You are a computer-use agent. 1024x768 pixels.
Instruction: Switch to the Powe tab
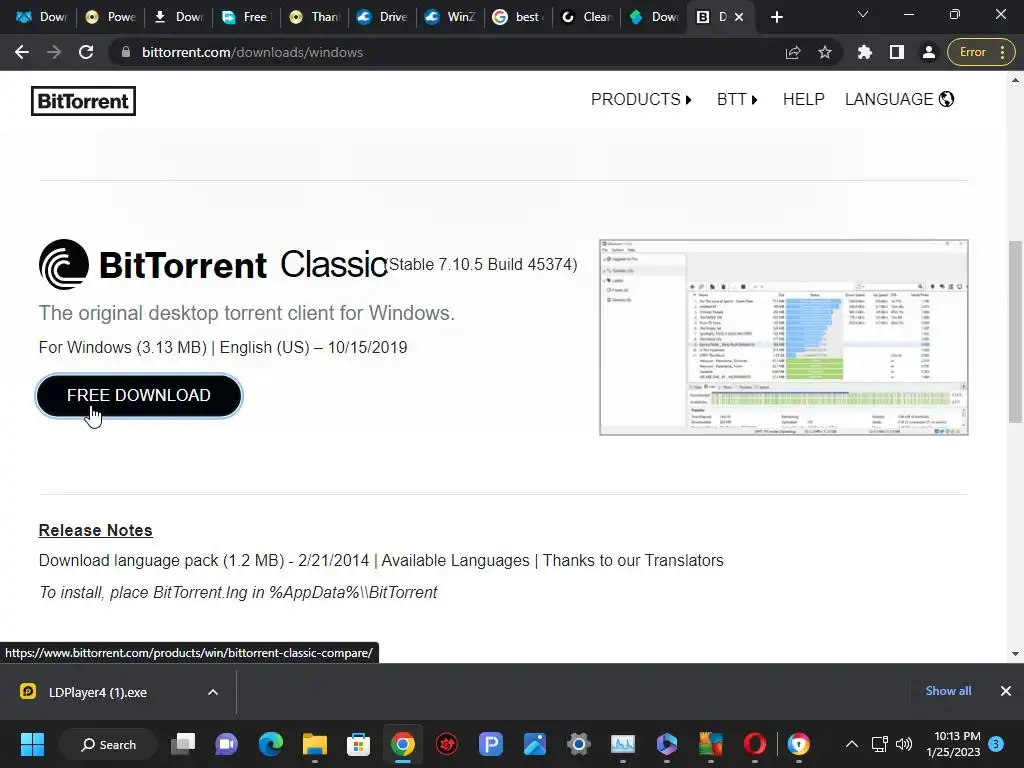click(111, 17)
